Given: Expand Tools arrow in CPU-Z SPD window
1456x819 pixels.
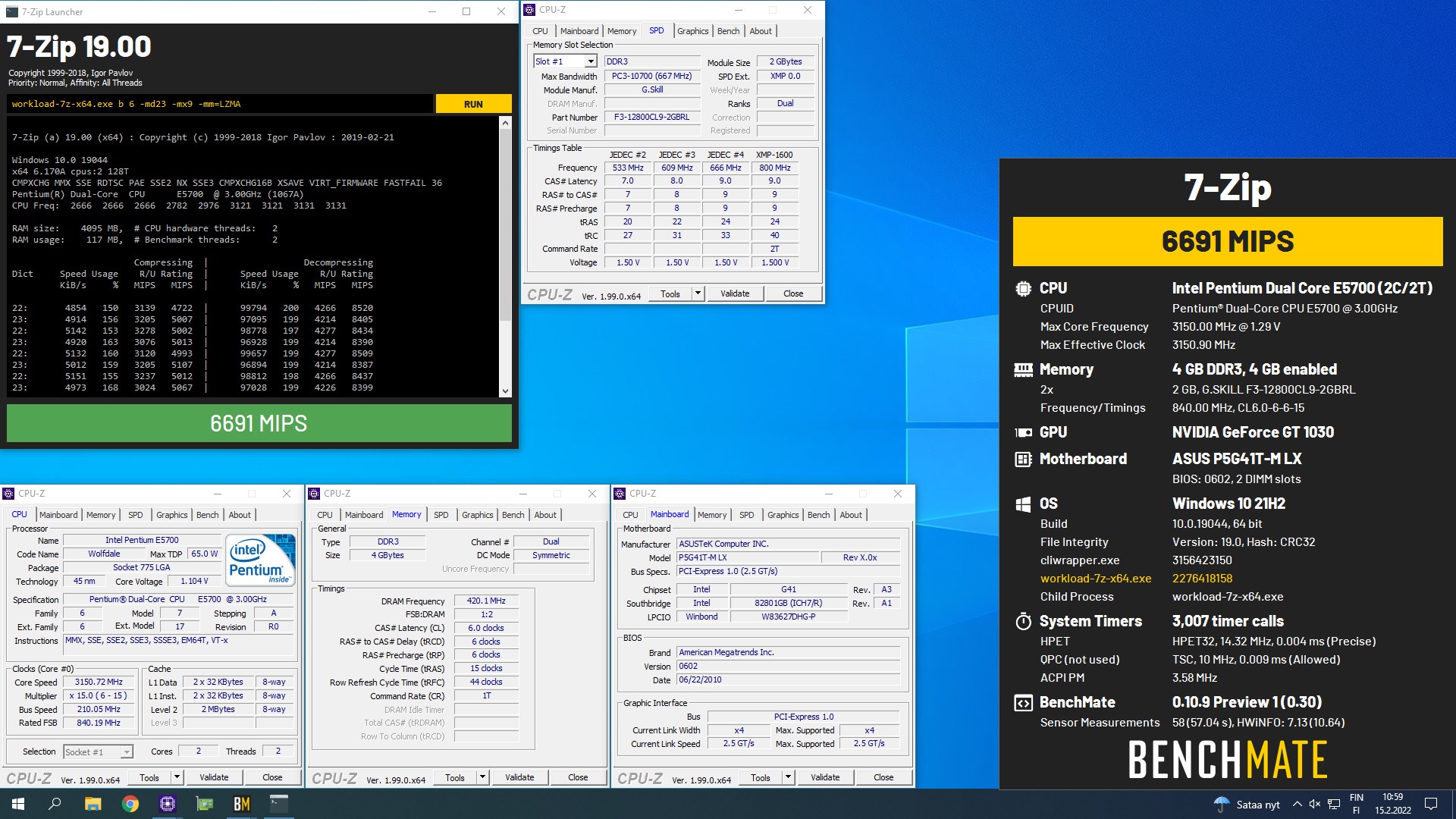Looking at the screenshot, I should pyautogui.click(x=698, y=293).
